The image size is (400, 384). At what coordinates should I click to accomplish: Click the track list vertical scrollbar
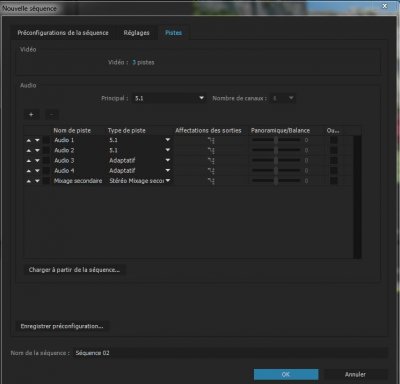coord(357,197)
